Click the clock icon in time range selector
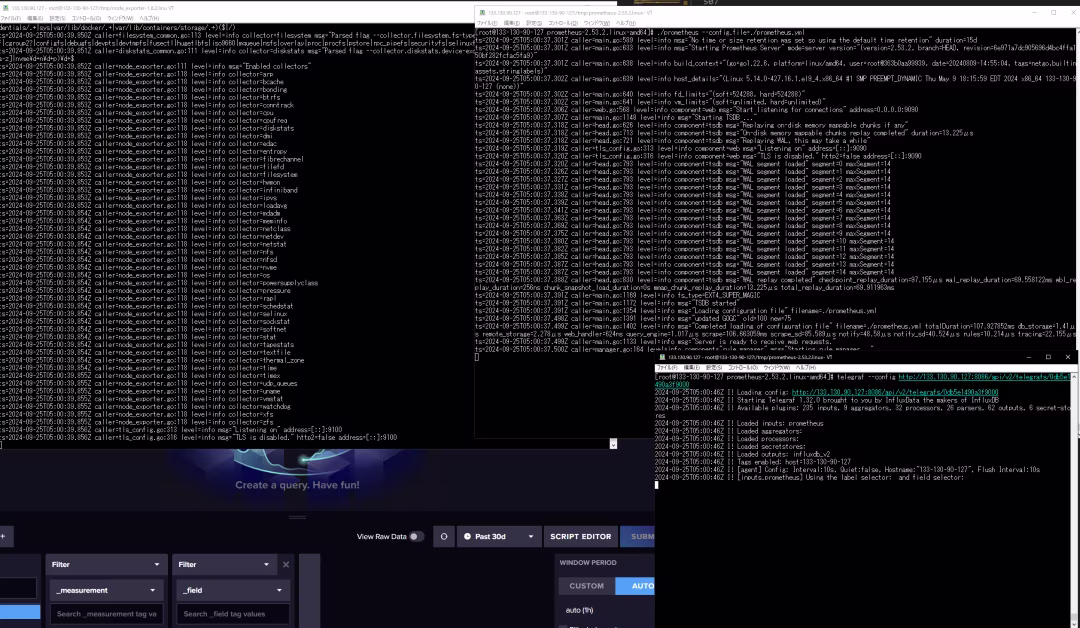 tap(468, 536)
